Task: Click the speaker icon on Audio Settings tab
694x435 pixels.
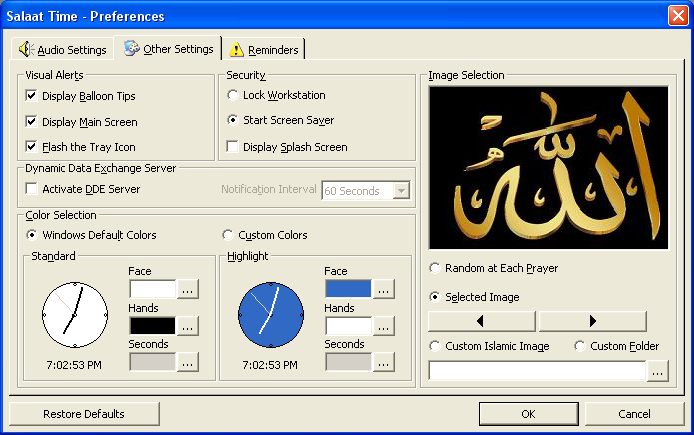Action: [26, 49]
